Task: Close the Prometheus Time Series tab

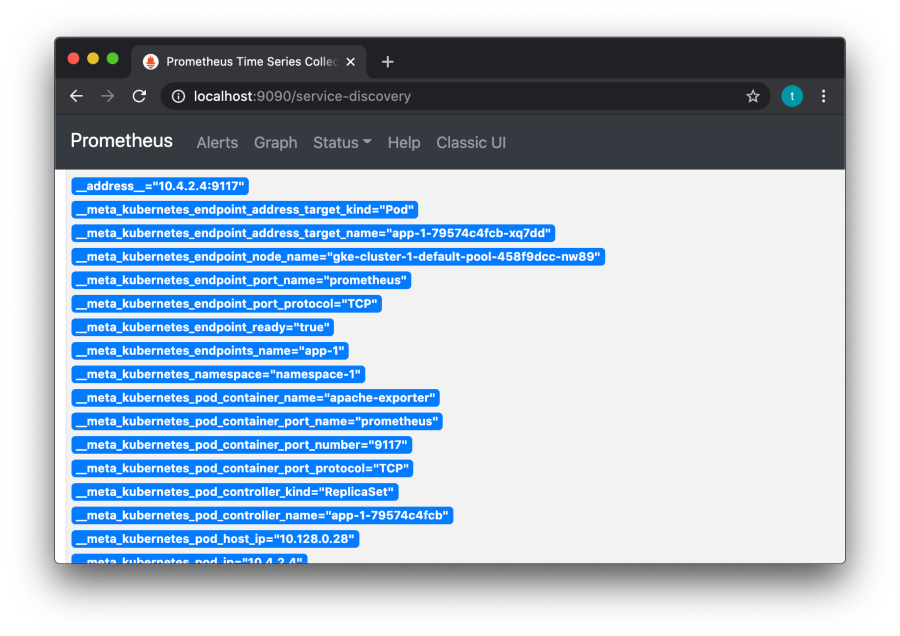Action: (351, 62)
